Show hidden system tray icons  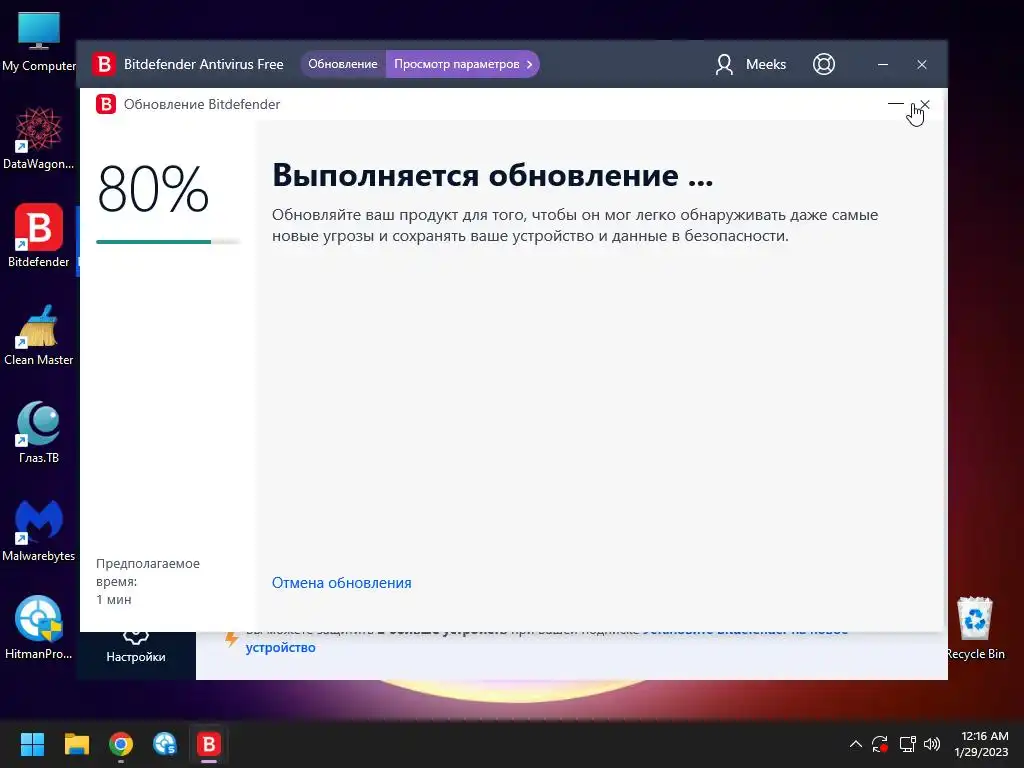[856, 744]
